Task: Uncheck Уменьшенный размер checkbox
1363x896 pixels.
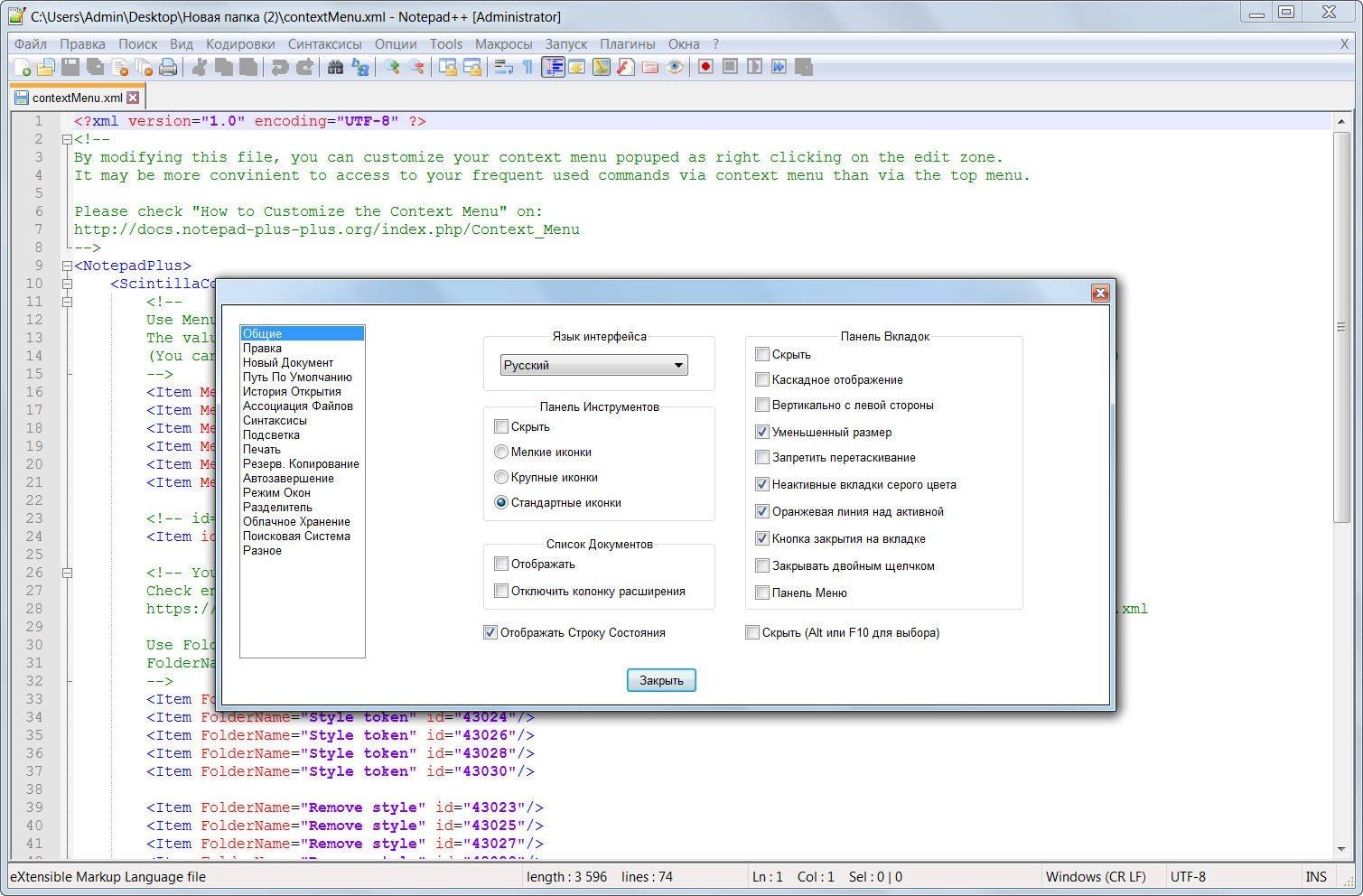Action: click(x=762, y=432)
